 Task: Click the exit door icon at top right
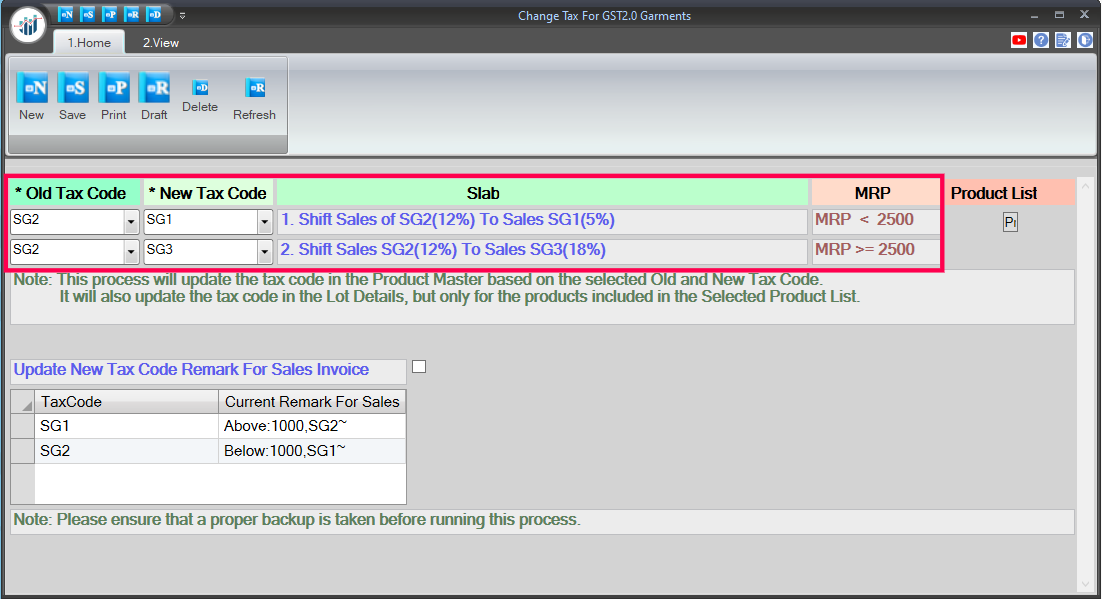click(x=1085, y=41)
